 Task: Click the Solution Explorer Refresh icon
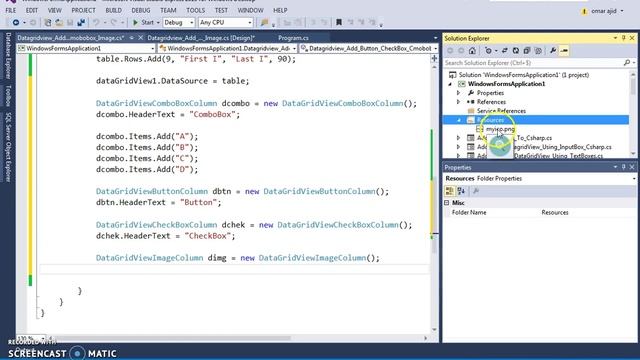(516, 51)
